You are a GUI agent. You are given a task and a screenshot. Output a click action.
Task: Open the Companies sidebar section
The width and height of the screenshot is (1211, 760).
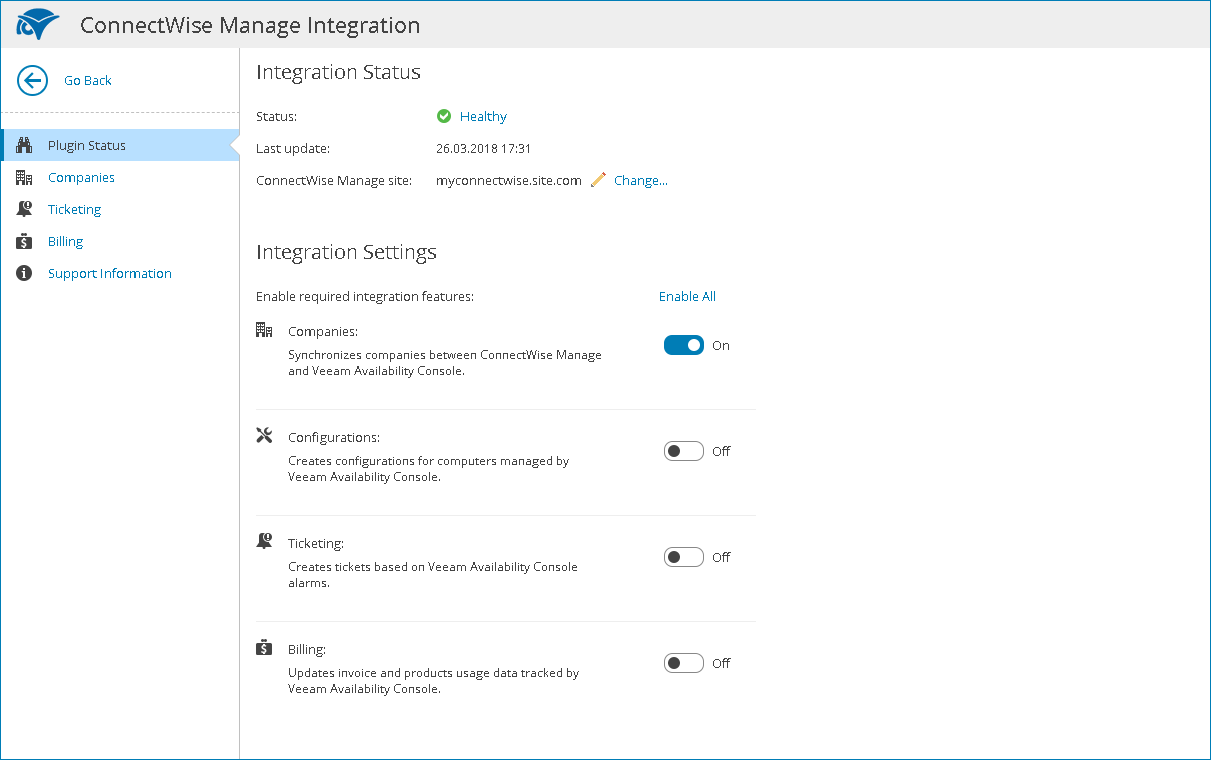point(81,177)
